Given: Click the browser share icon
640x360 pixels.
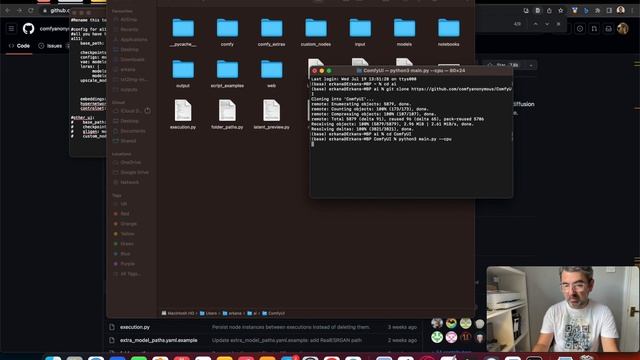Looking at the screenshot, I should pyautogui.click(x=549, y=11).
